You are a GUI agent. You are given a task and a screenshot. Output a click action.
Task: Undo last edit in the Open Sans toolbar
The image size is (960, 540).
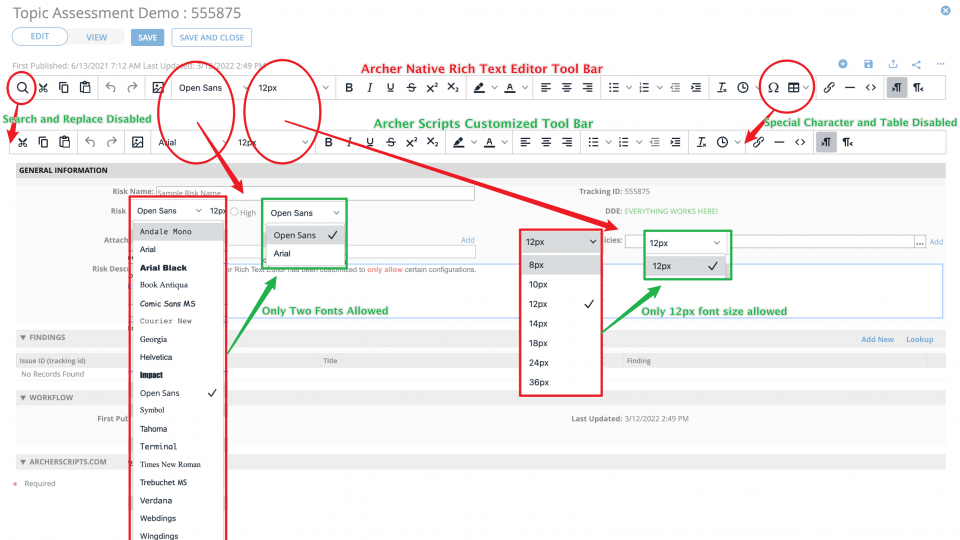click(111, 88)
